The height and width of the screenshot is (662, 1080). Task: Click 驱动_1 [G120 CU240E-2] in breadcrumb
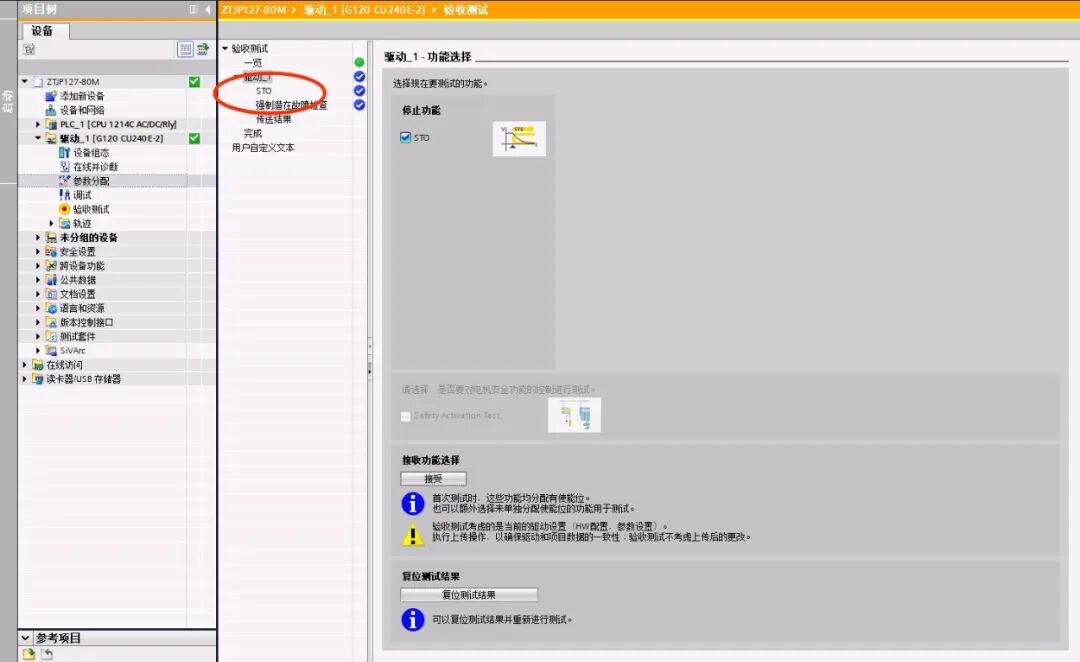coord(364,10)
